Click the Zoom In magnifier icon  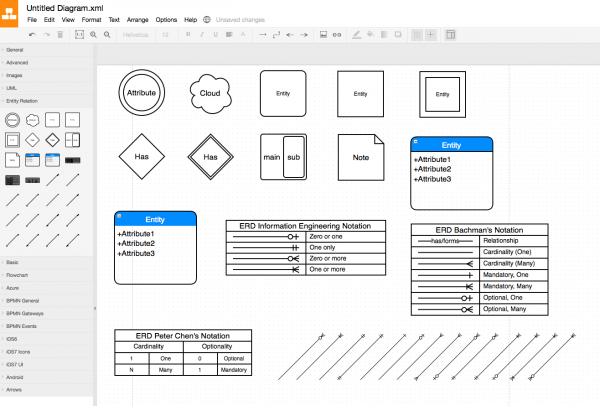(x=94, y=34)
